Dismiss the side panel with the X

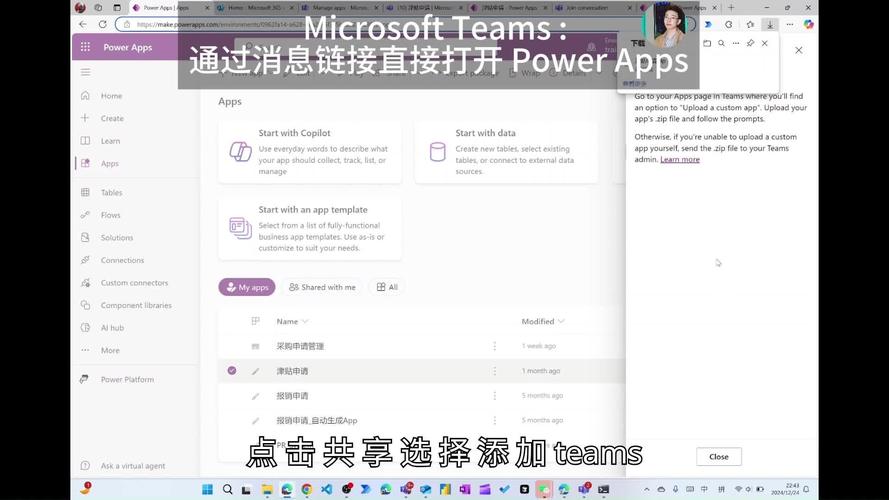tap(798, 50)
